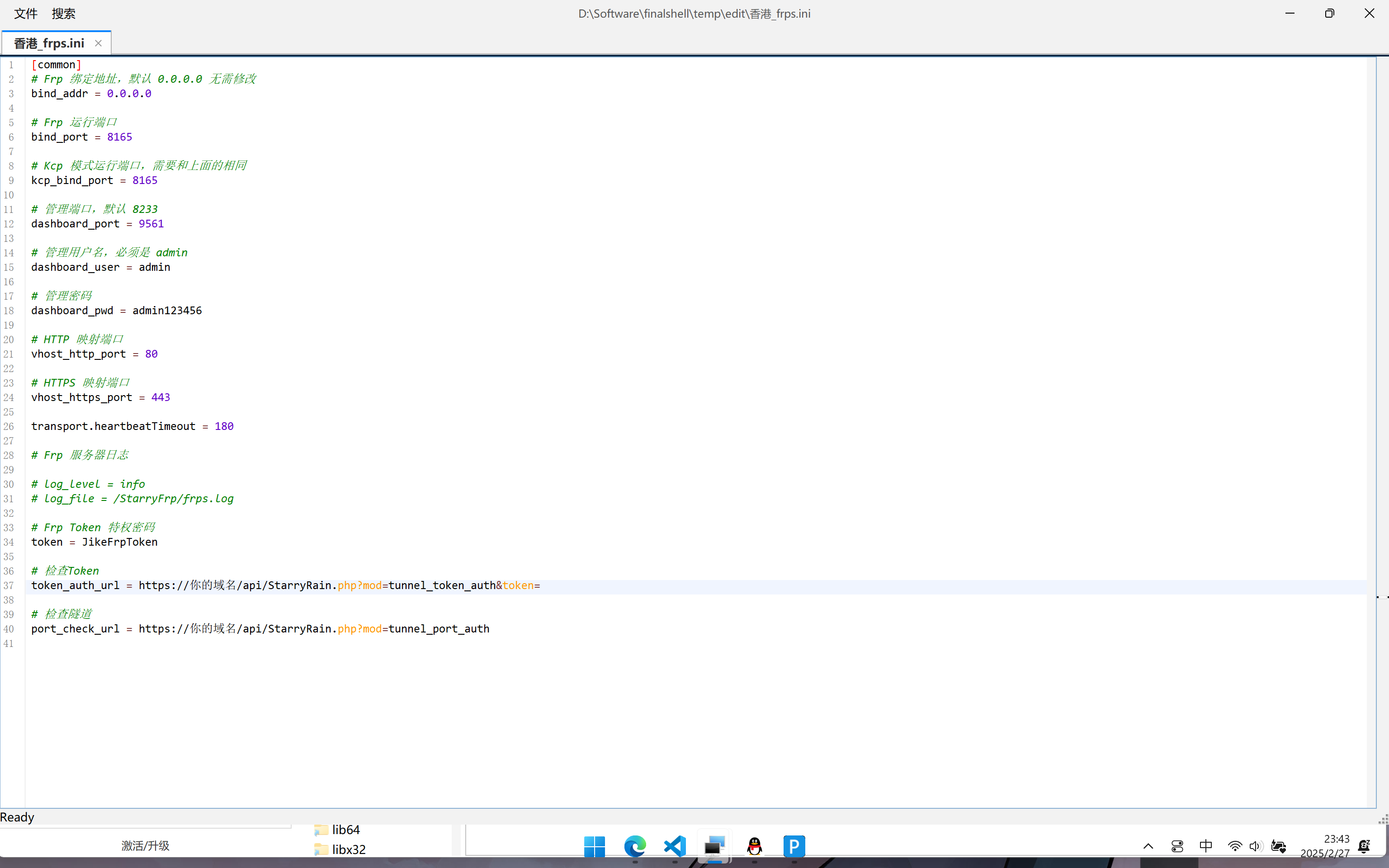The height and width of the screenshot is (868, 1389).
Task: Open Windows Start menu
Action: [594, 846]
